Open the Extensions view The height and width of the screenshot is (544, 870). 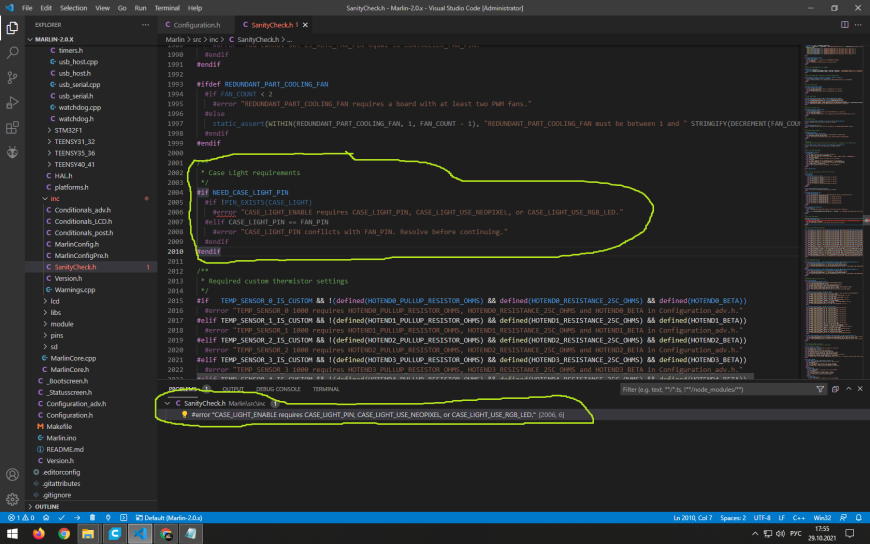tap(12, 128)
